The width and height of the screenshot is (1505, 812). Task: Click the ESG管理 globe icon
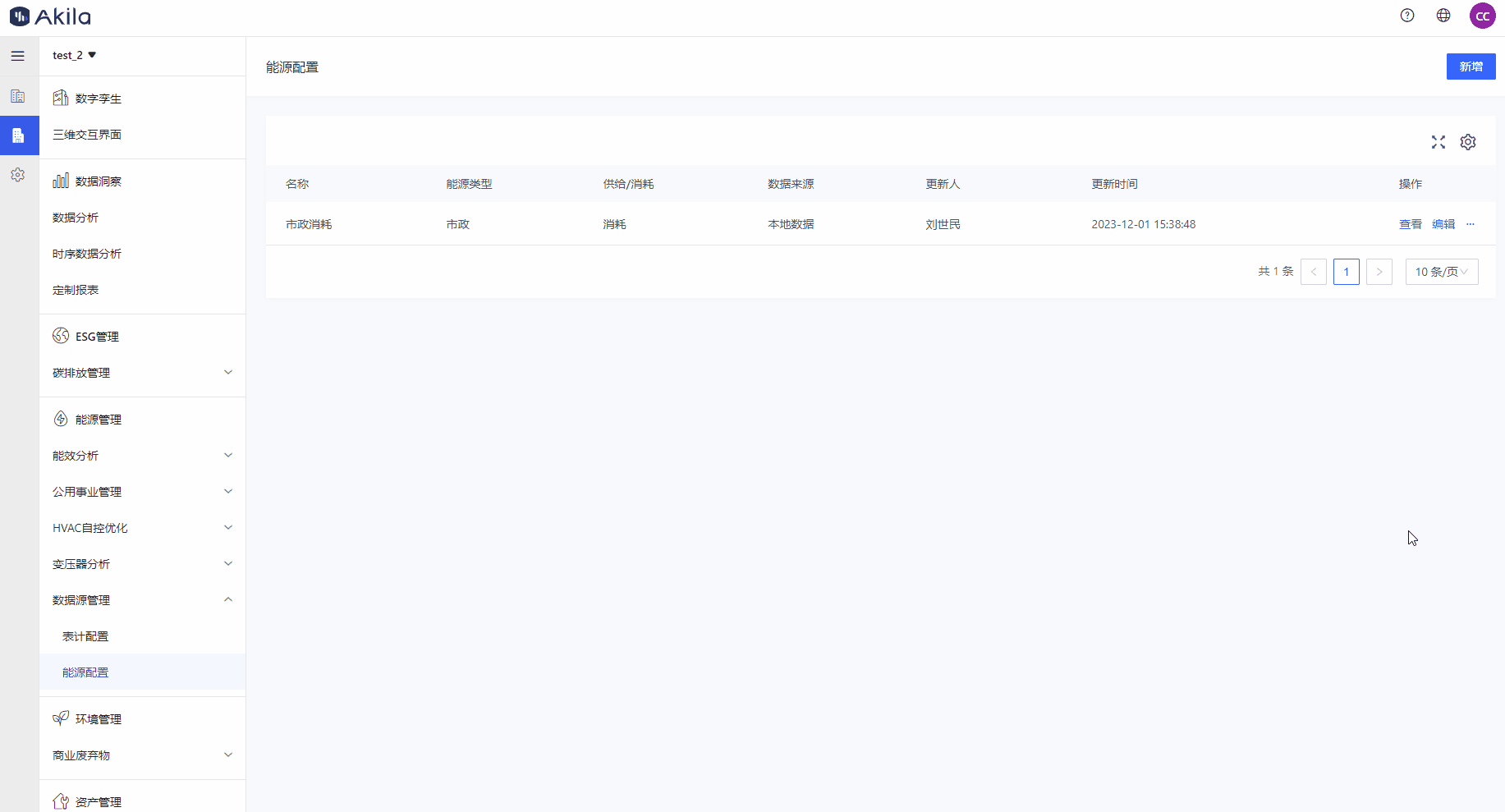61,336
